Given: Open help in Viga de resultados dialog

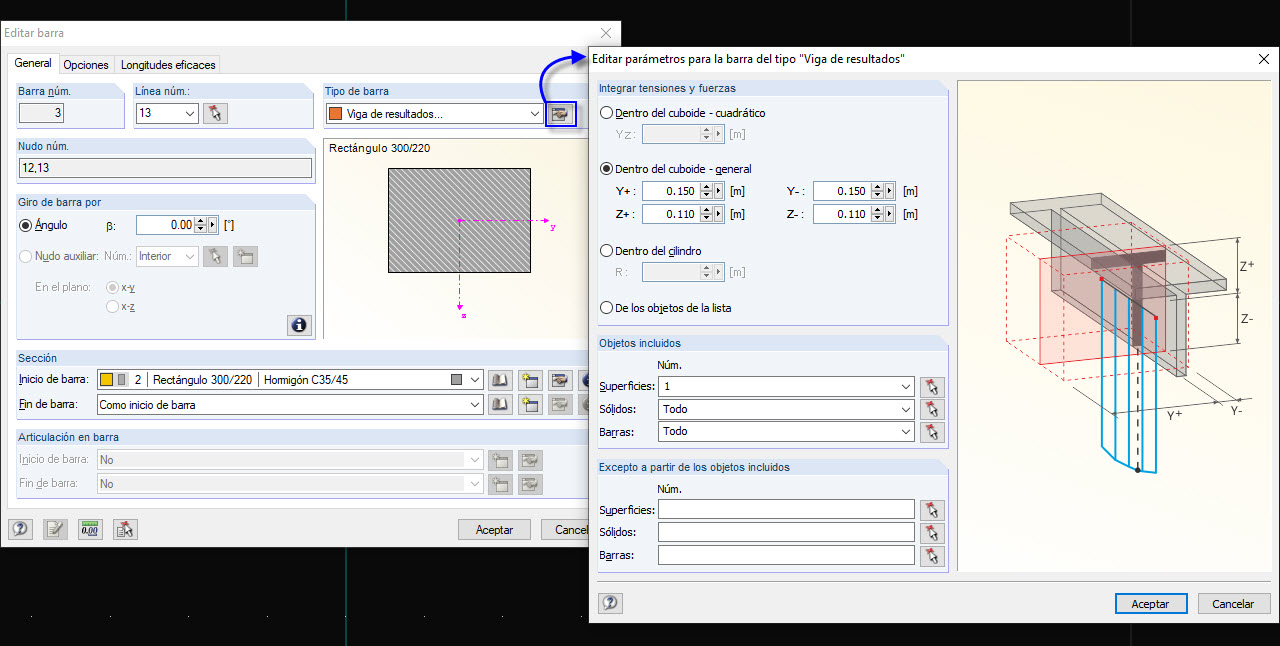Looking at the screenshot, I should coord(610,603).
